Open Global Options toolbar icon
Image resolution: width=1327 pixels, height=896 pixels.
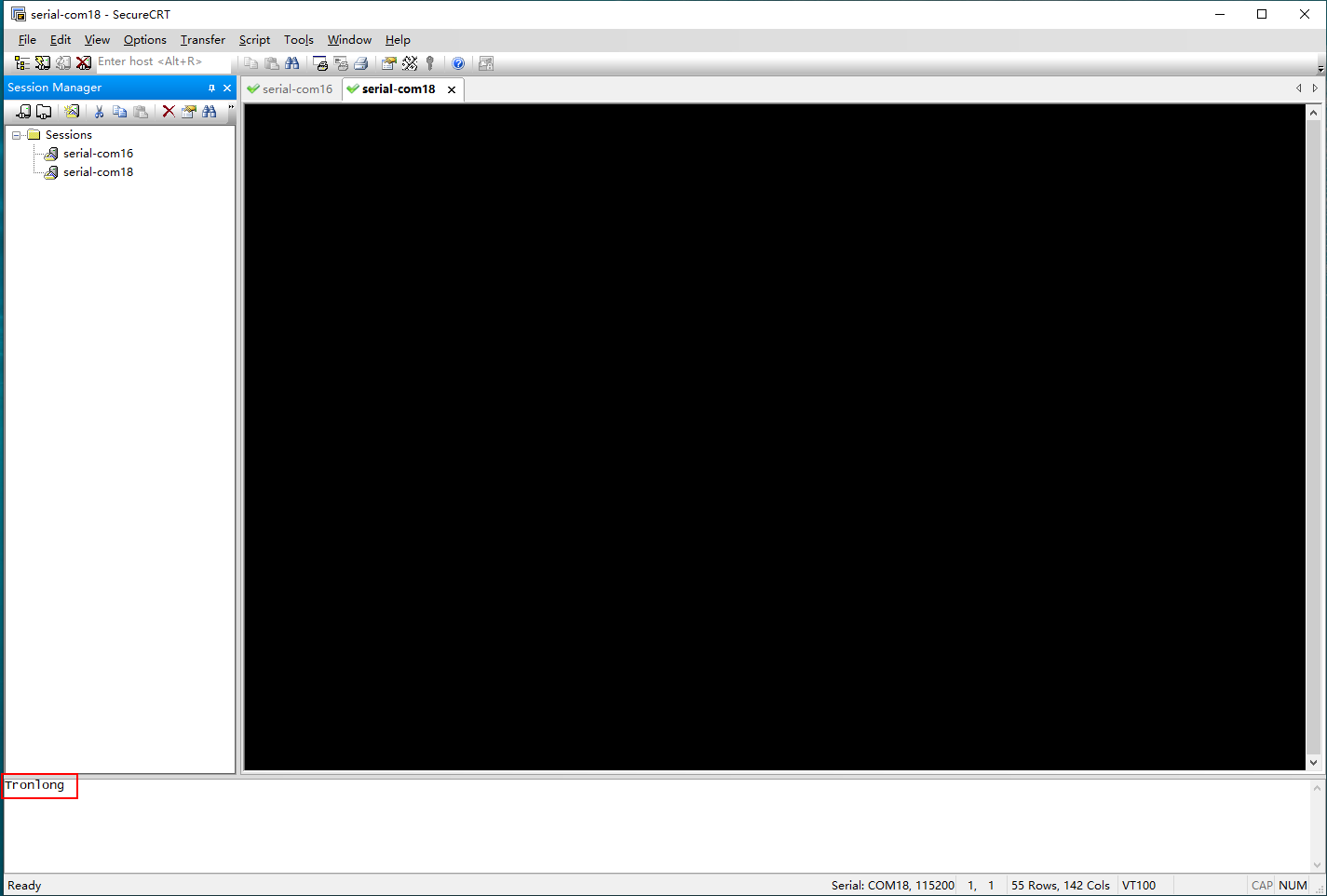[410, 63]
